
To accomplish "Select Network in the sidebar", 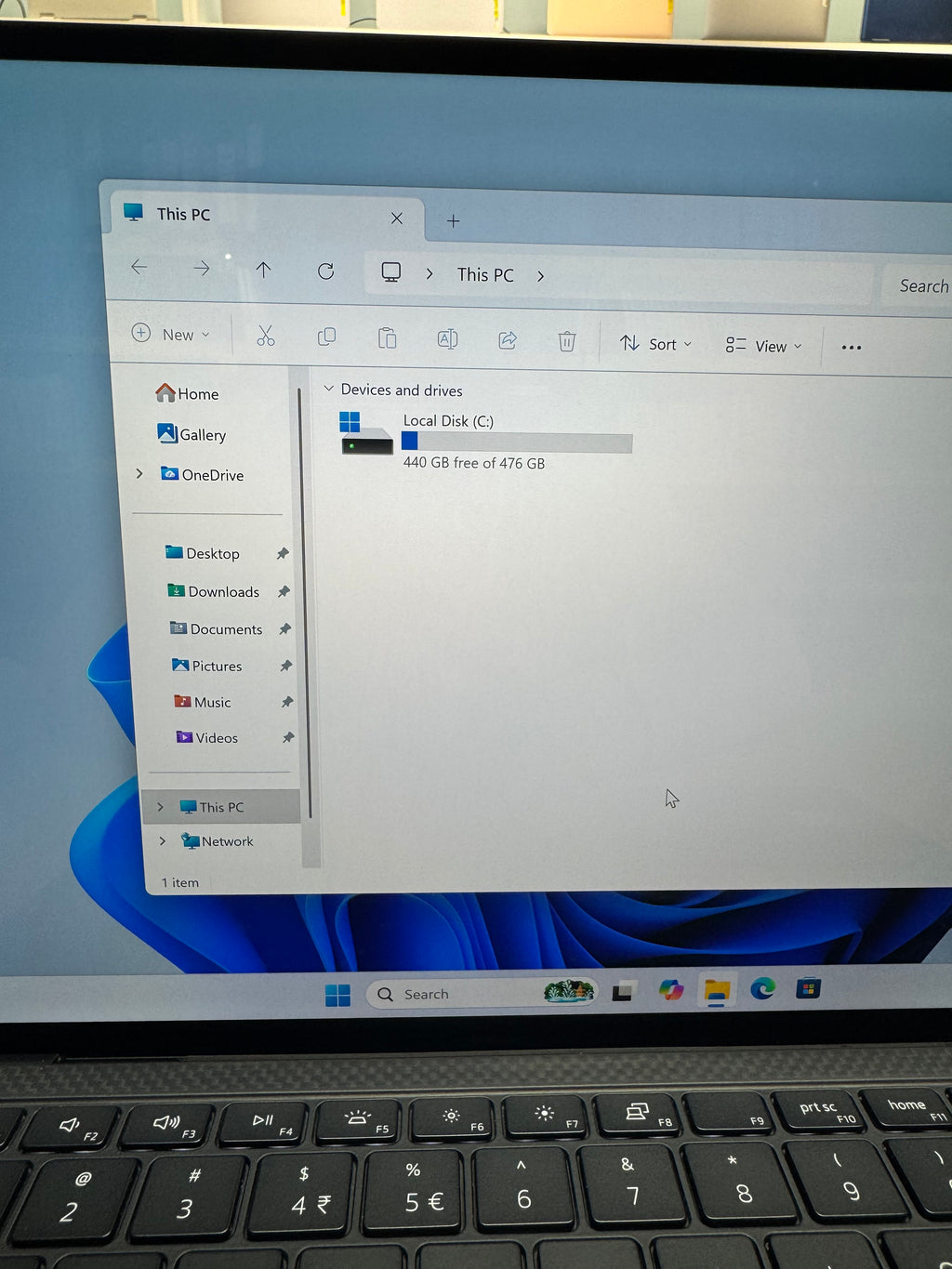I will (x=217, y=840).
